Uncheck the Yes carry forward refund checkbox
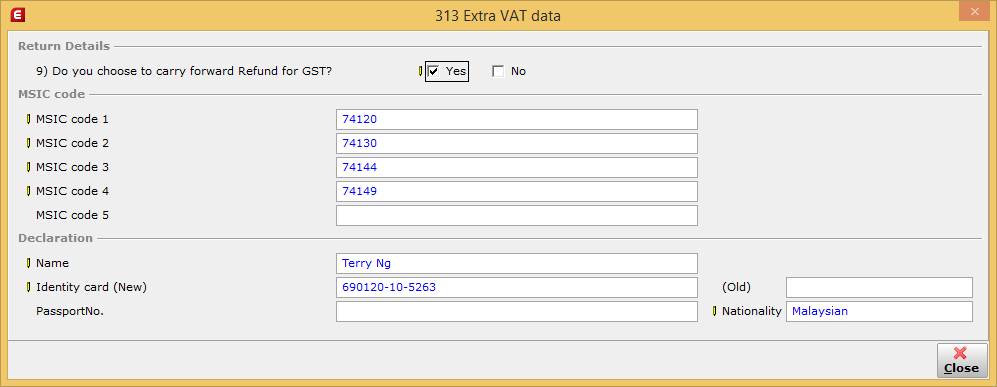Screen dimensions: 997x387 pyautogui.click(x=434, y=71)
